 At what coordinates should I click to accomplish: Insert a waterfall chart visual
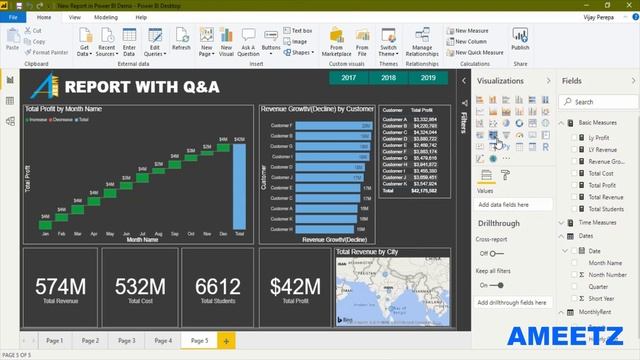tap(480, 123)
